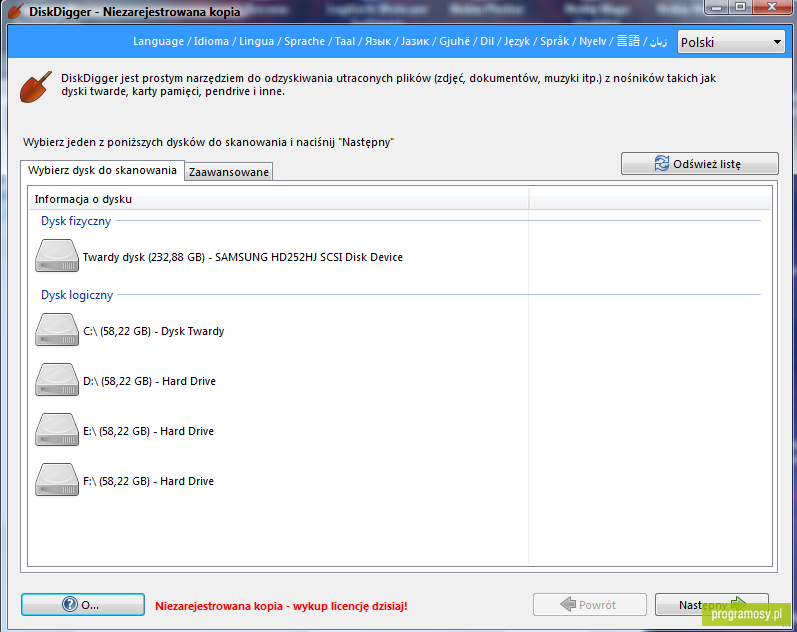This screenshot has width=797, height=632.
Task: Click the DiskDigger shovel logo icon
Action: (36, 86)
